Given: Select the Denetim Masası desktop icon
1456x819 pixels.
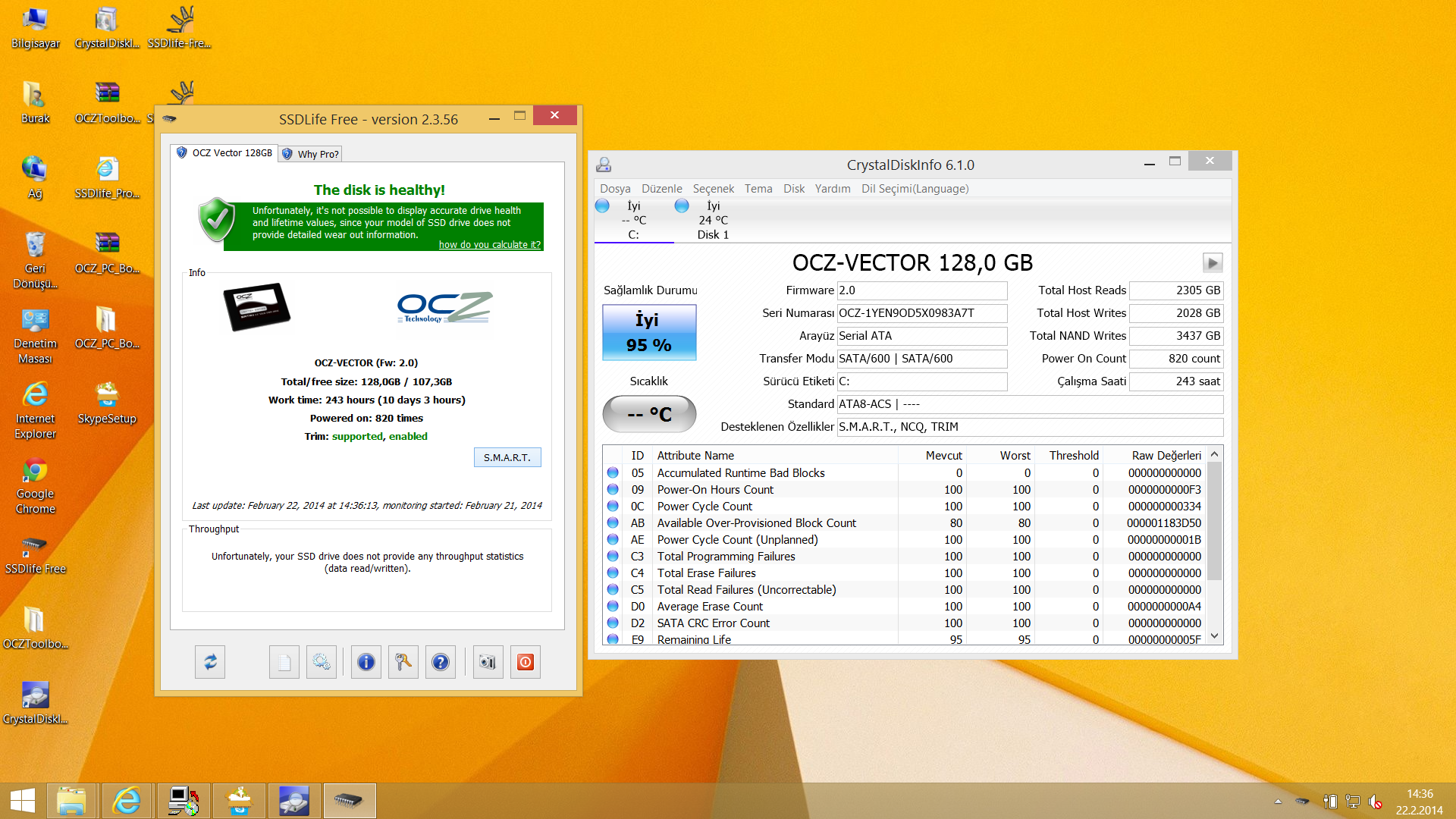Looking at the screenshot, I should click(35, 335).
